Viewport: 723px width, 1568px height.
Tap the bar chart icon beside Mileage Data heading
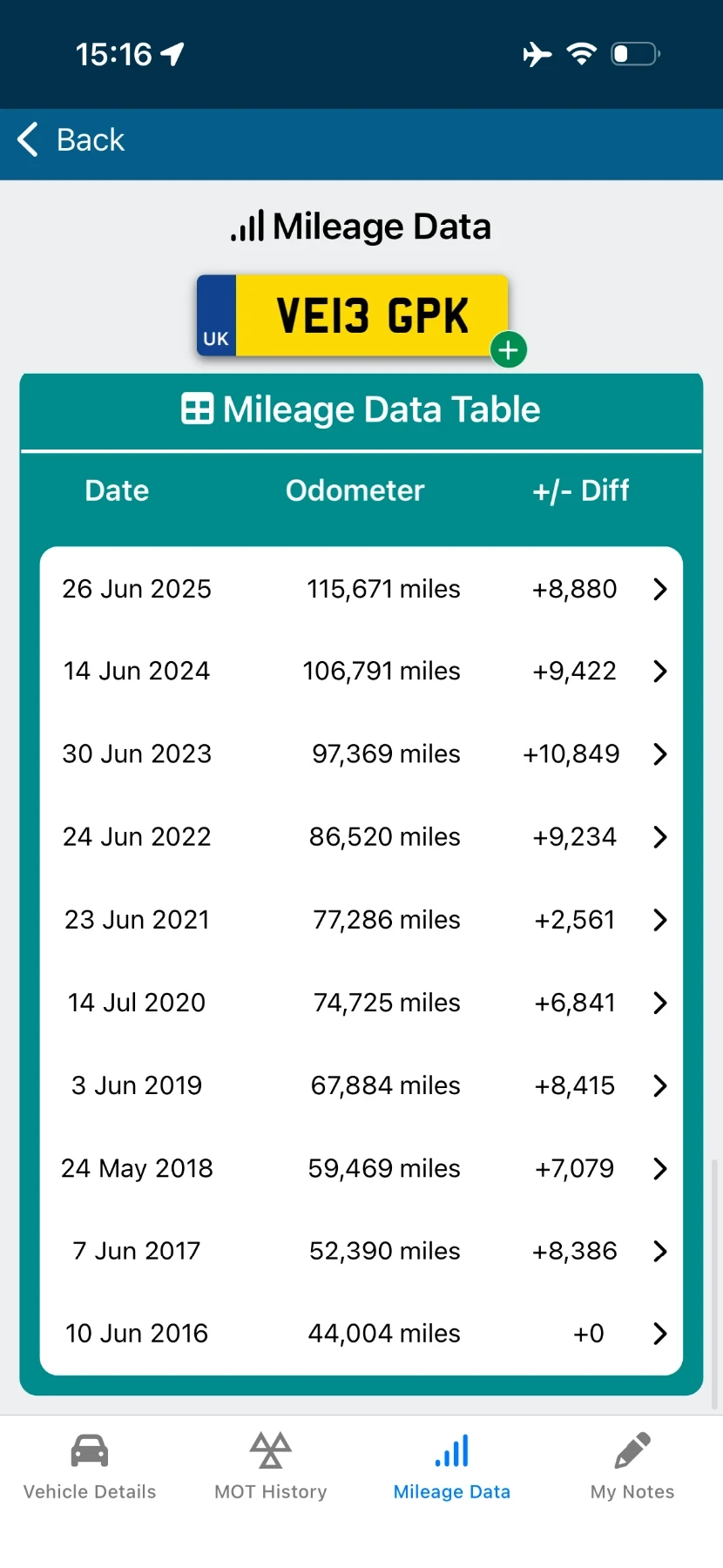click(247, 226)
